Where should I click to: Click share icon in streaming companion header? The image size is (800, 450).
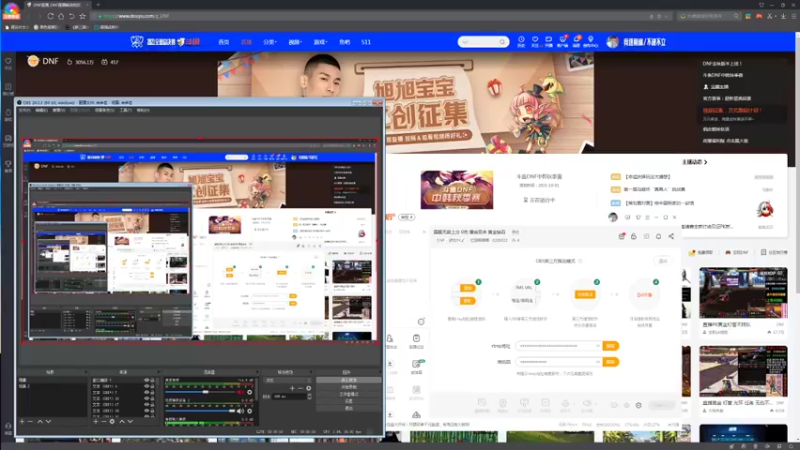[x=671, y=236]
